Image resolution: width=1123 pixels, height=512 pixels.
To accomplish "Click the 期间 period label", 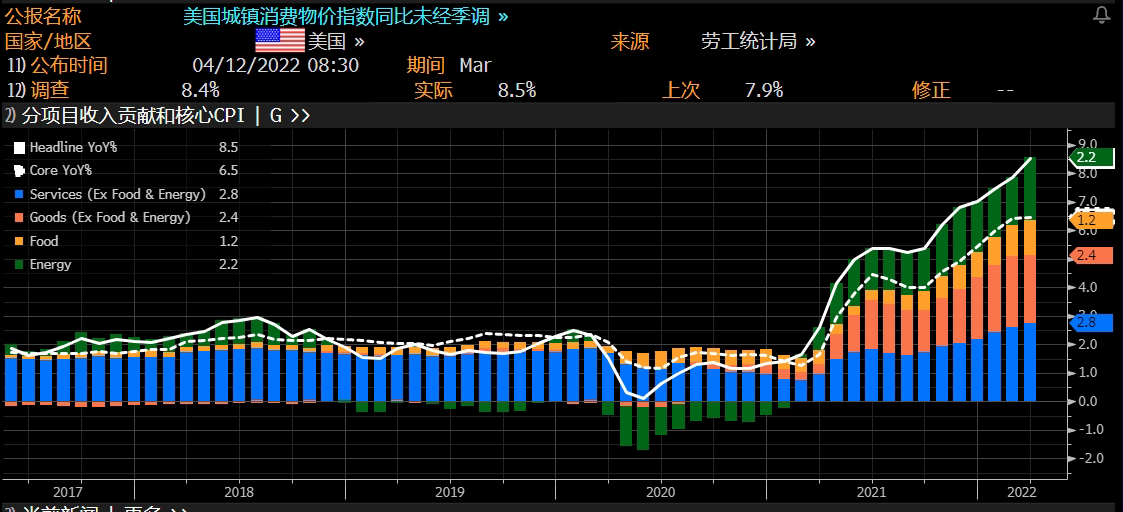I will (x=426, y=66).
